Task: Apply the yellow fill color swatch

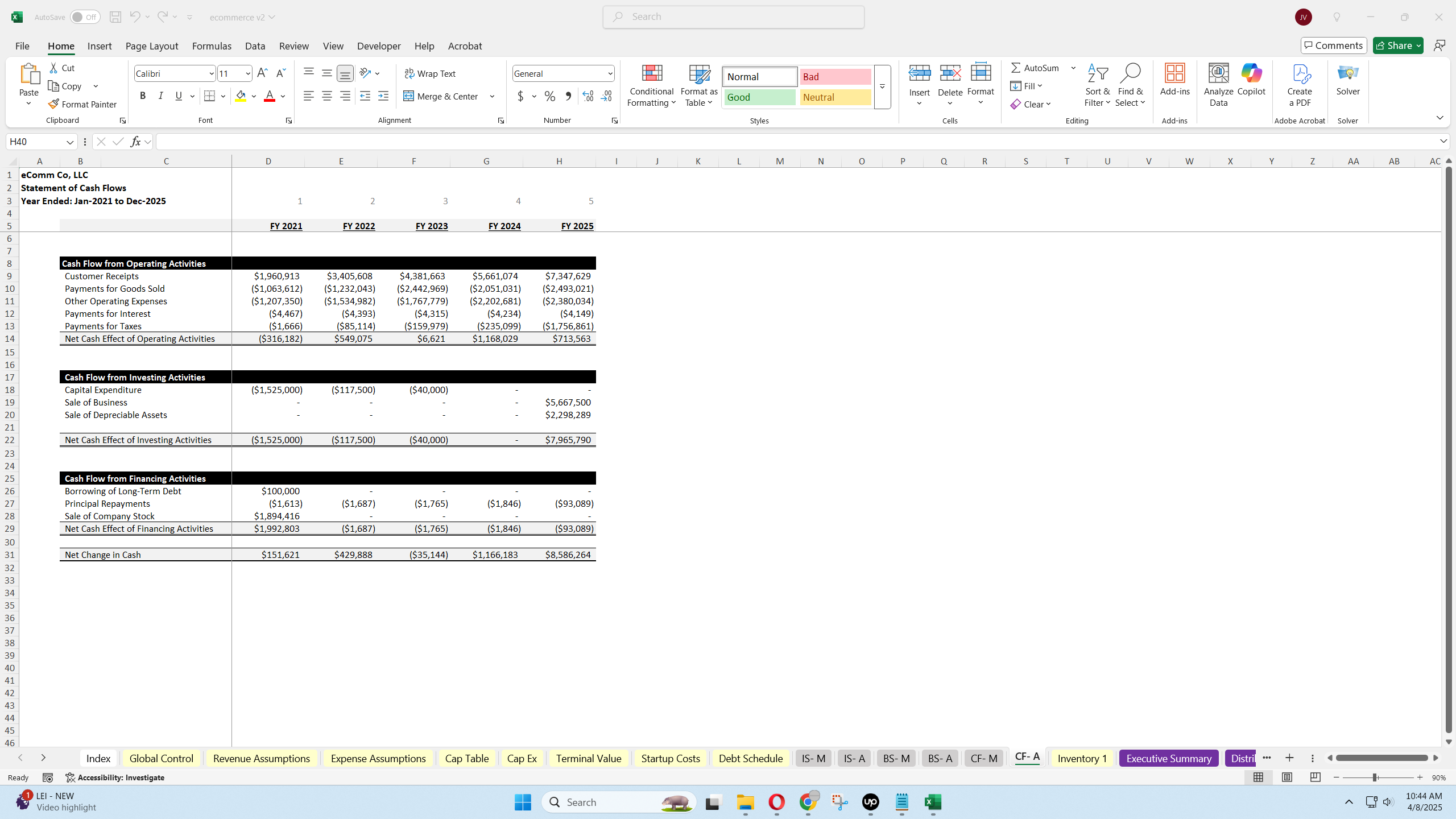Action: coord(241,96)
